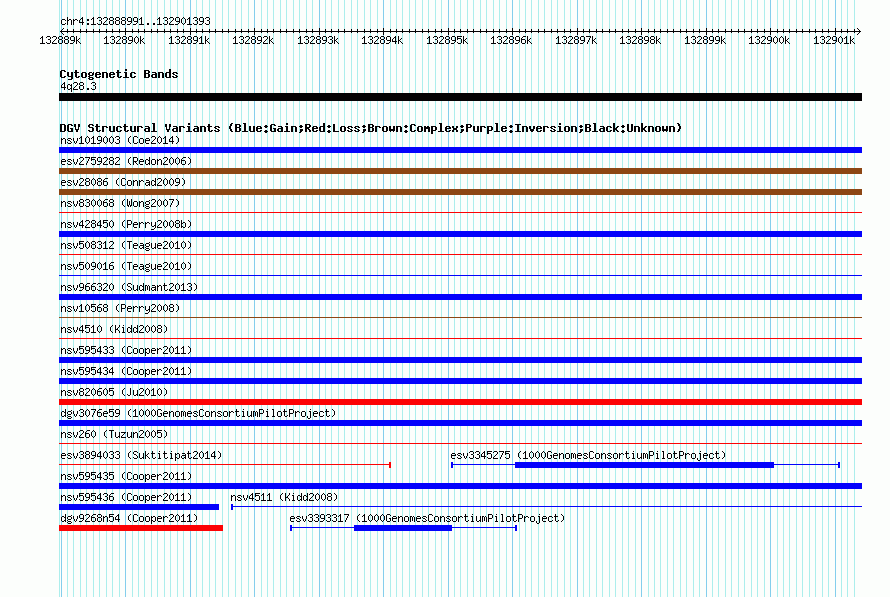Click the short red bar under dgv9268n54
The width and height of the screenshot is (890, 597).
coord(141,528)
